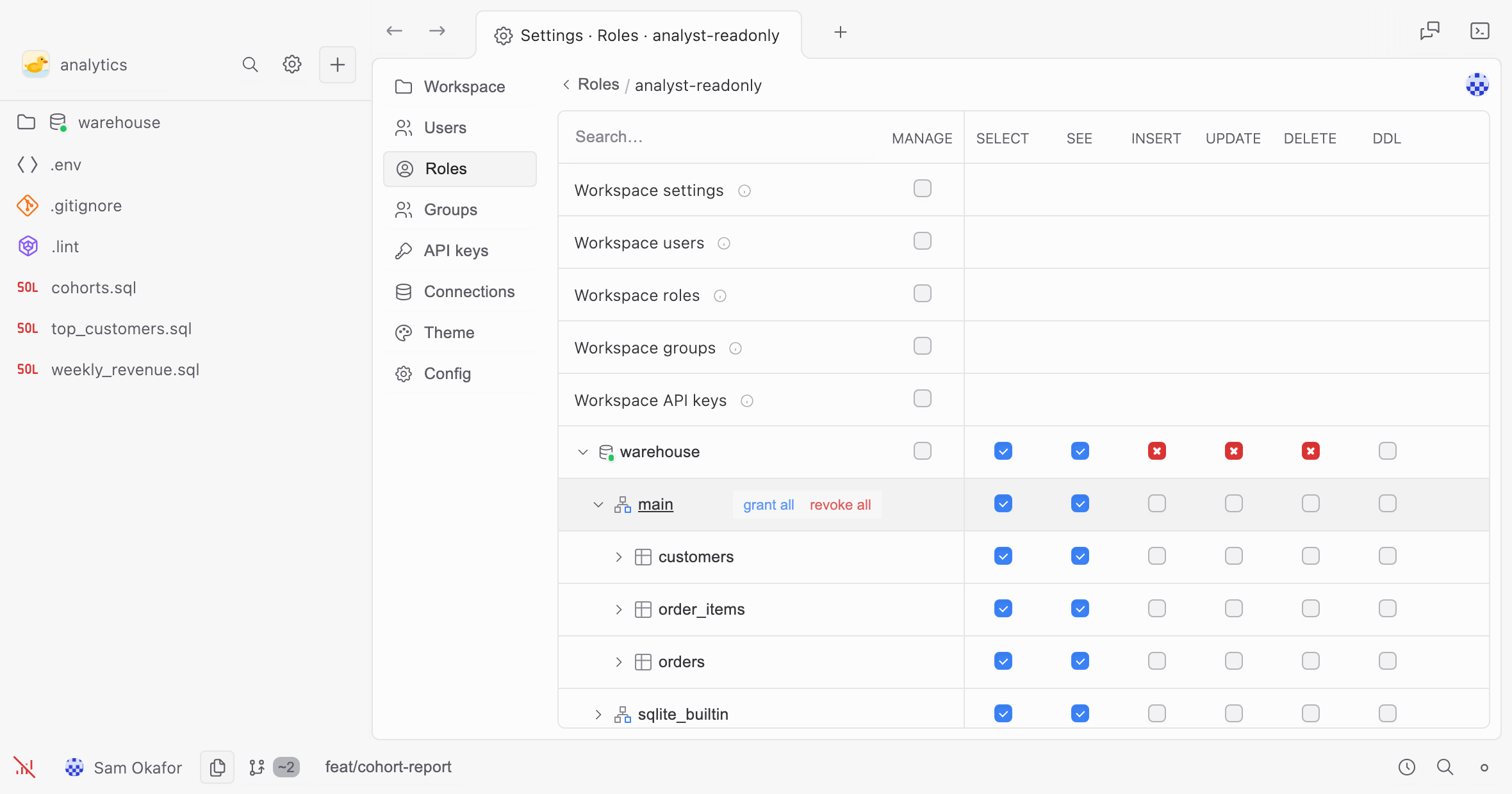Click grant all for main schema
This screenshot has height=794, width=1512.
[x=769, y=505]
